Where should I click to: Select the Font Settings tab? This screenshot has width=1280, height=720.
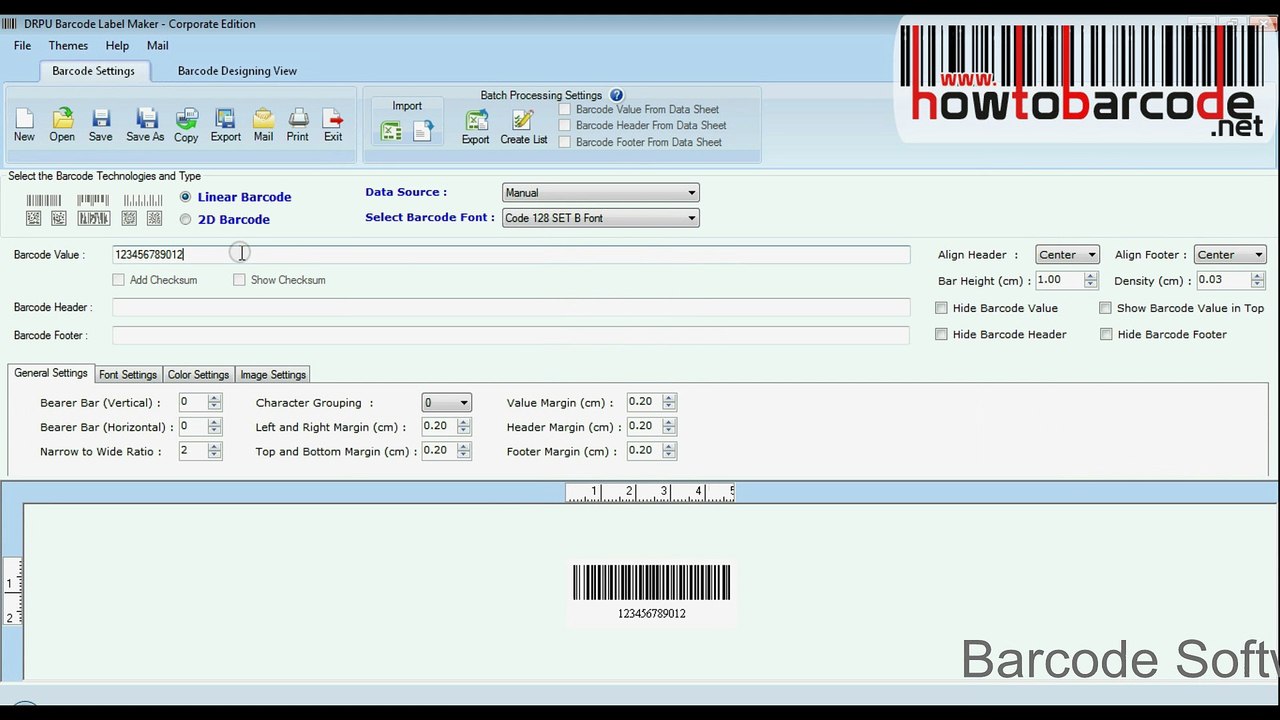click(128, 374)
